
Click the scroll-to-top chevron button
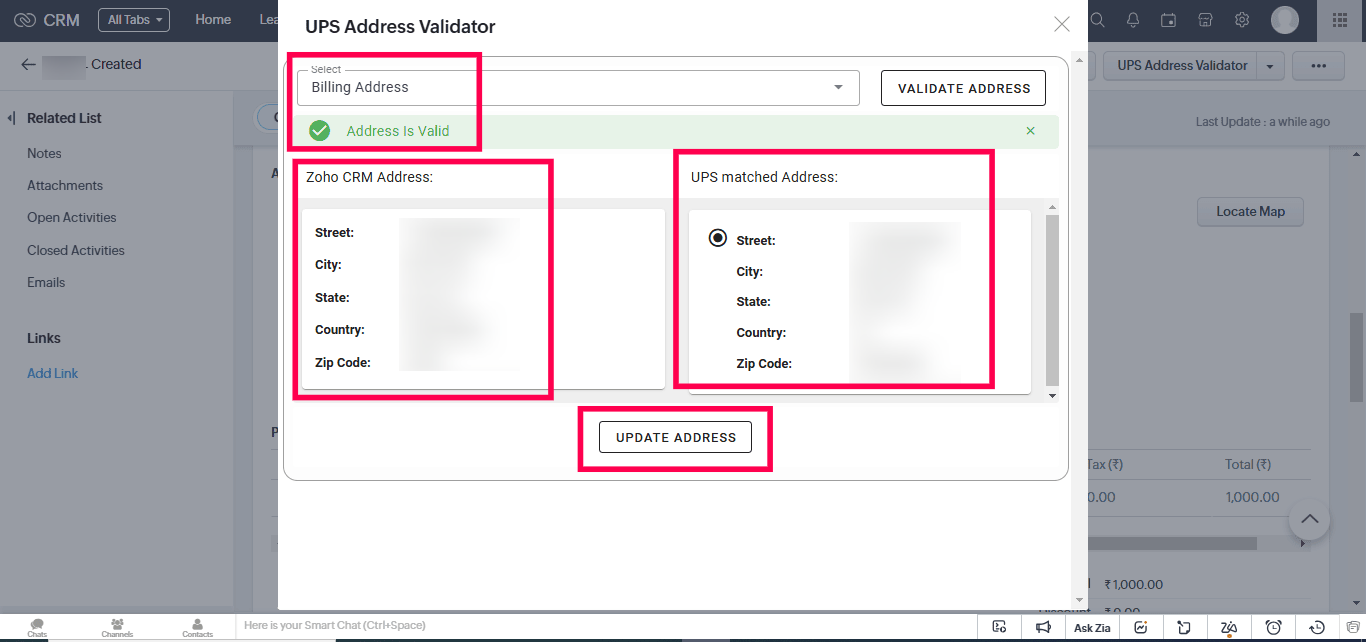pyautogui.click(x=1309, y=519)
